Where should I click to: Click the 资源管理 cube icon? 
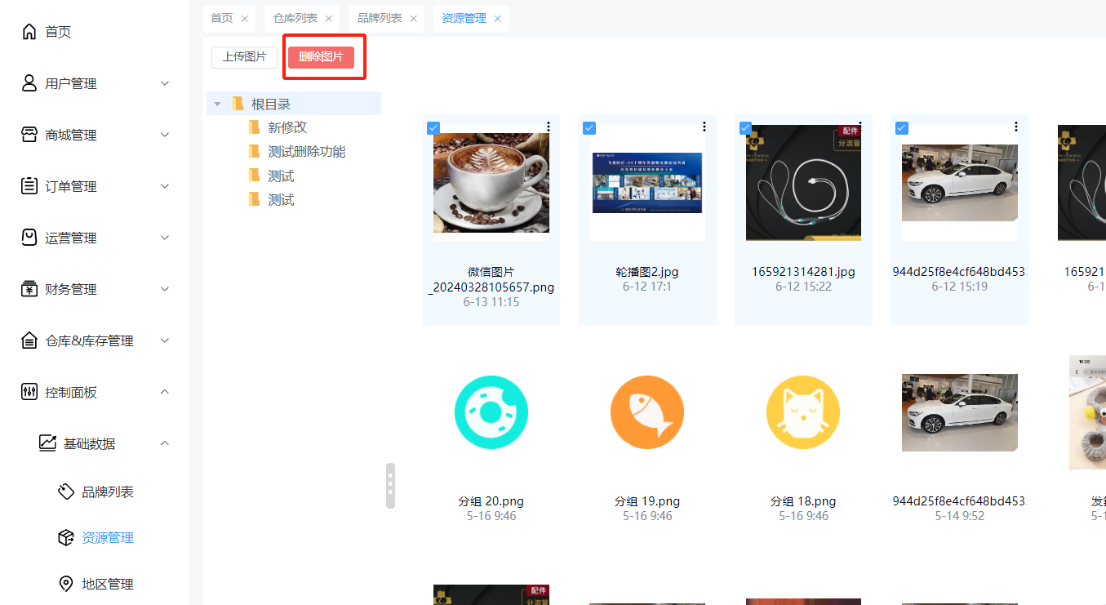click(66, 537)
